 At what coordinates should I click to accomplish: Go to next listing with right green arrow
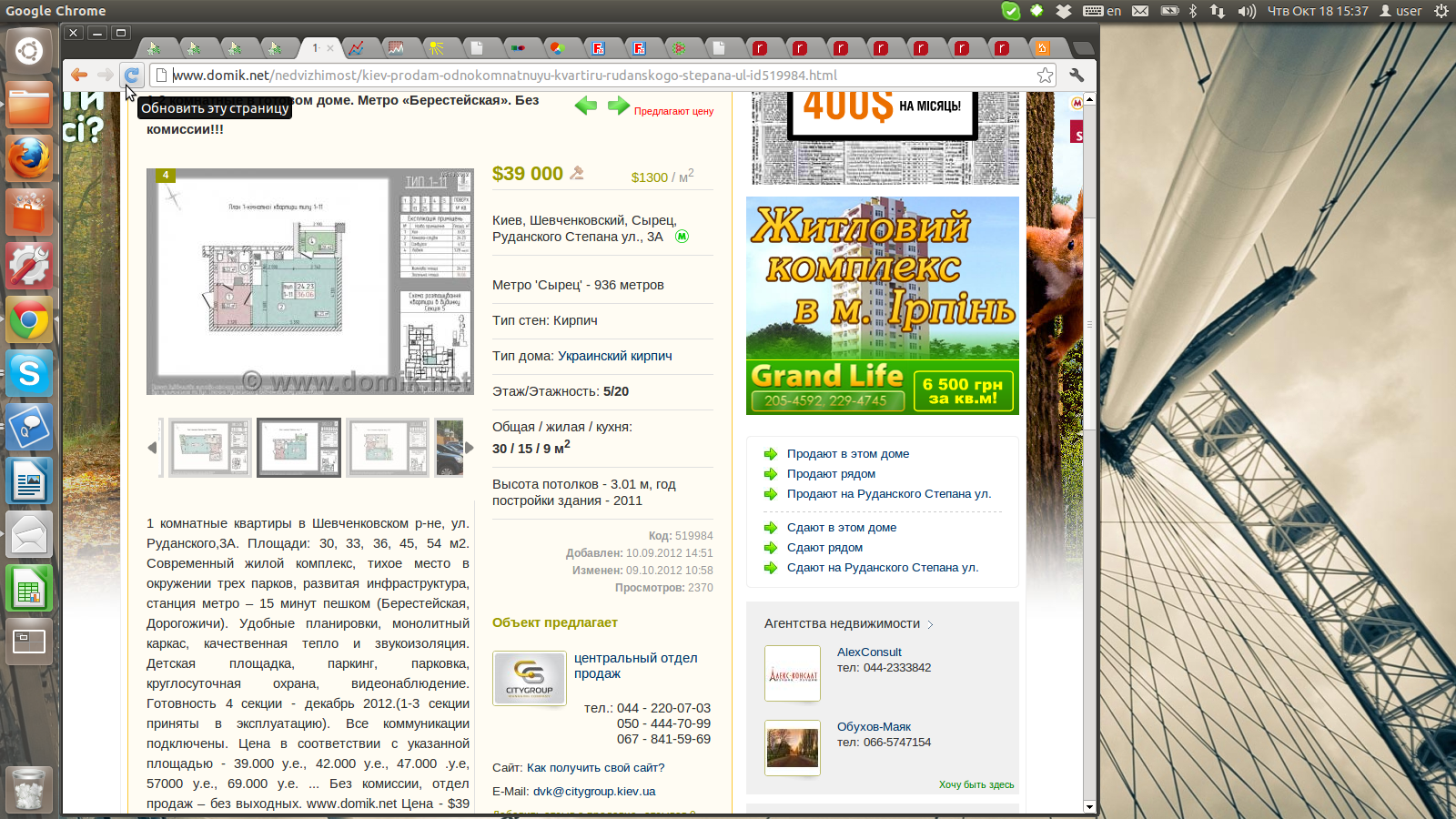click(x=619, y=106)
